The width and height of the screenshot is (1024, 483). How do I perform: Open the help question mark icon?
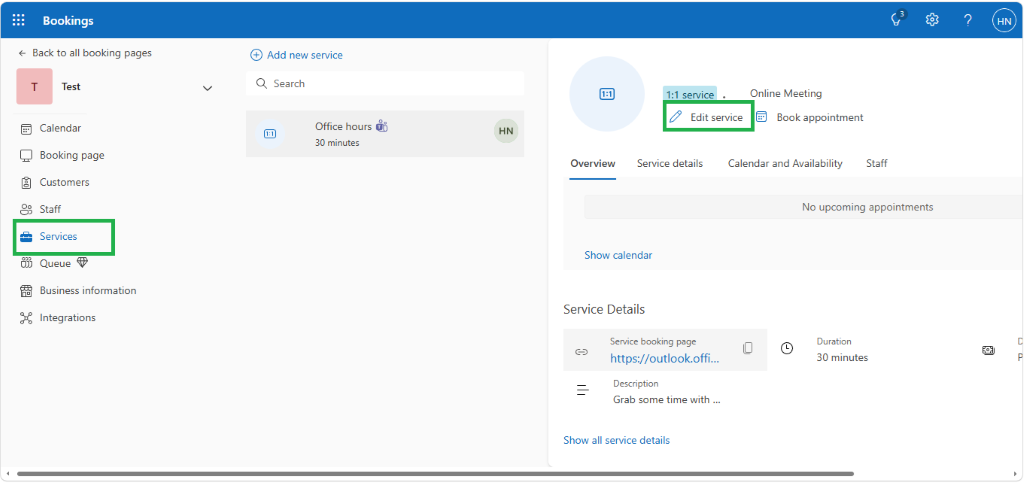968,20
